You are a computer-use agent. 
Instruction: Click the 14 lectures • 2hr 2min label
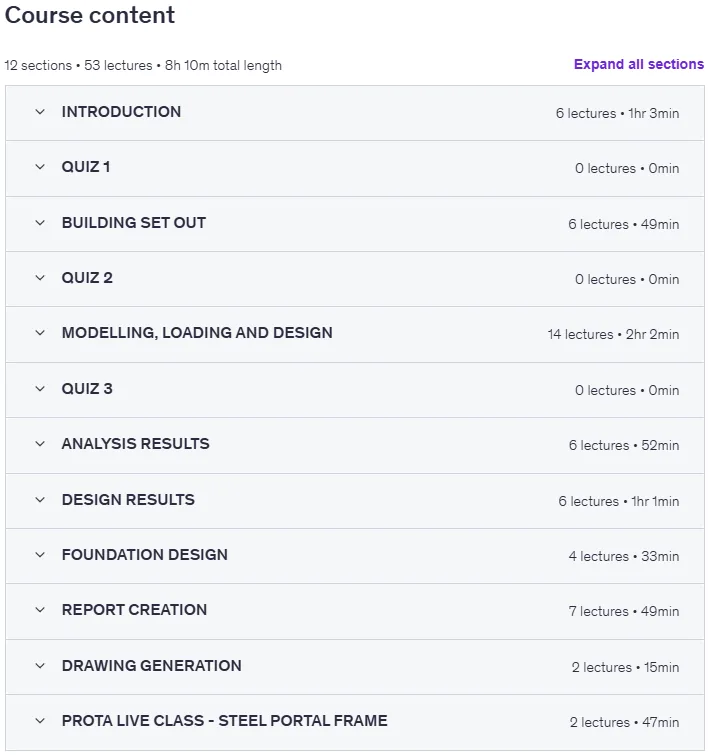(x=613, y=334)
